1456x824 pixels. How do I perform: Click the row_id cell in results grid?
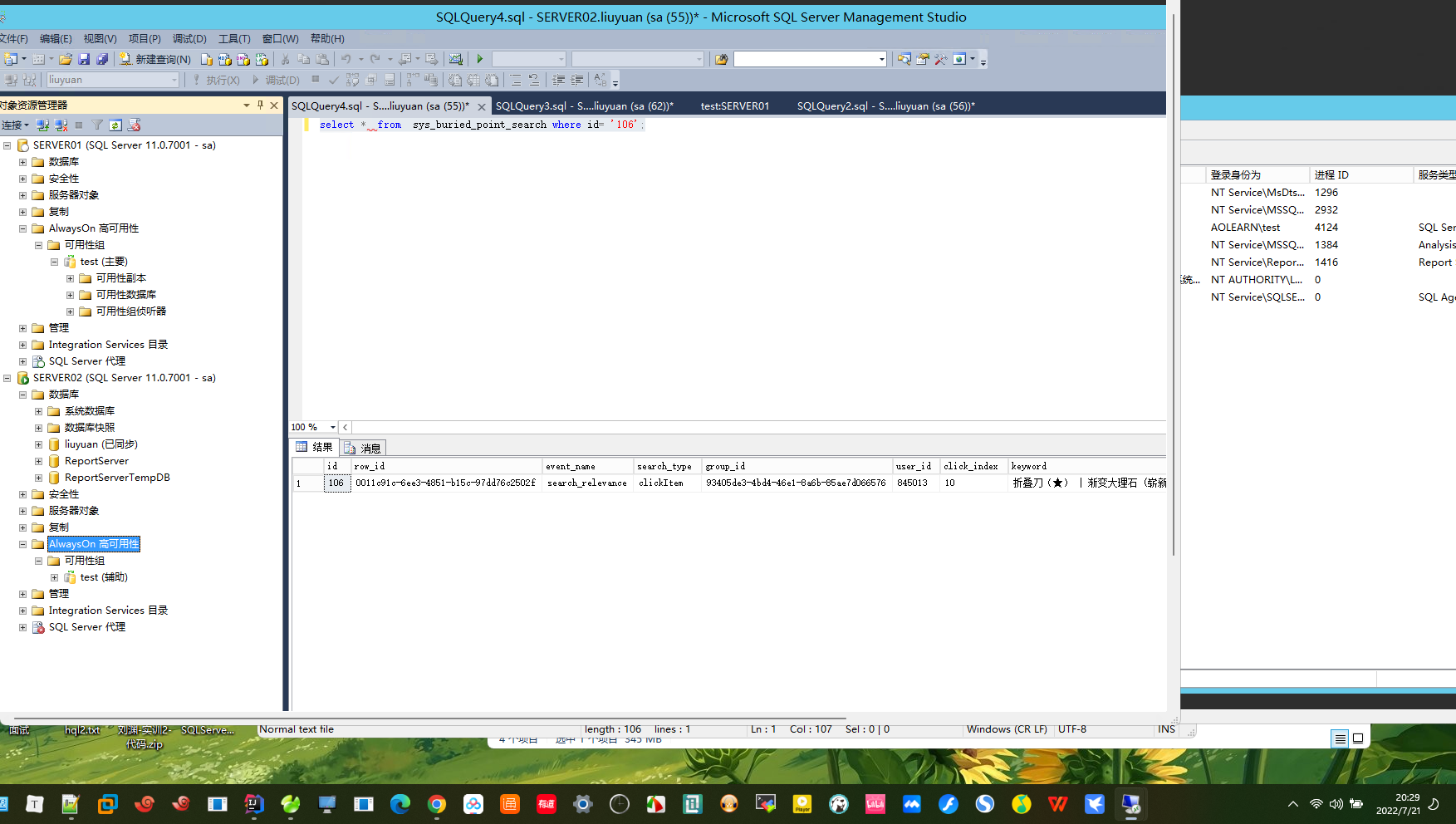click(x=446, y=483)
